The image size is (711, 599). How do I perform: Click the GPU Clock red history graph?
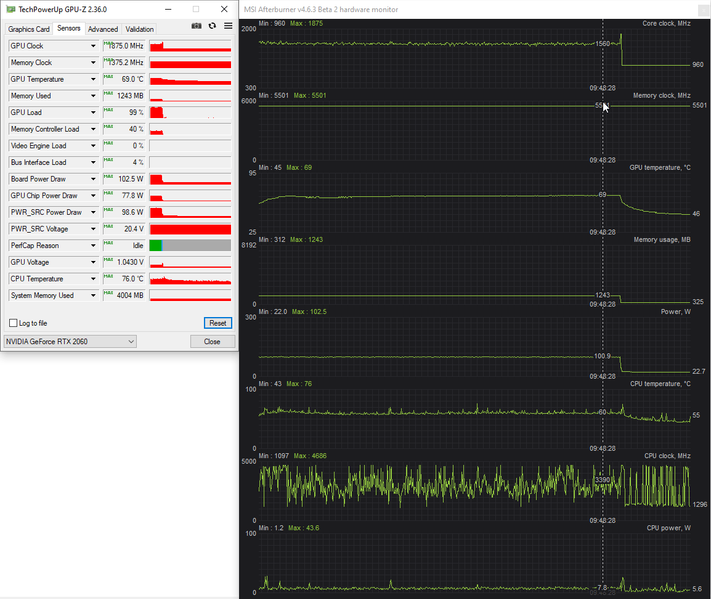(x=190, y=46)
